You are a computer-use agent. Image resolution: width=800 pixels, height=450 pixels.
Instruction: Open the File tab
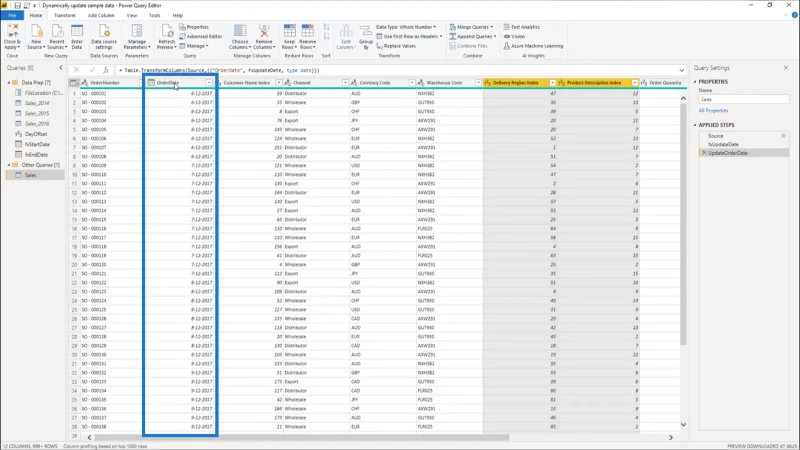pyautogui.click(x=12, y=15)
